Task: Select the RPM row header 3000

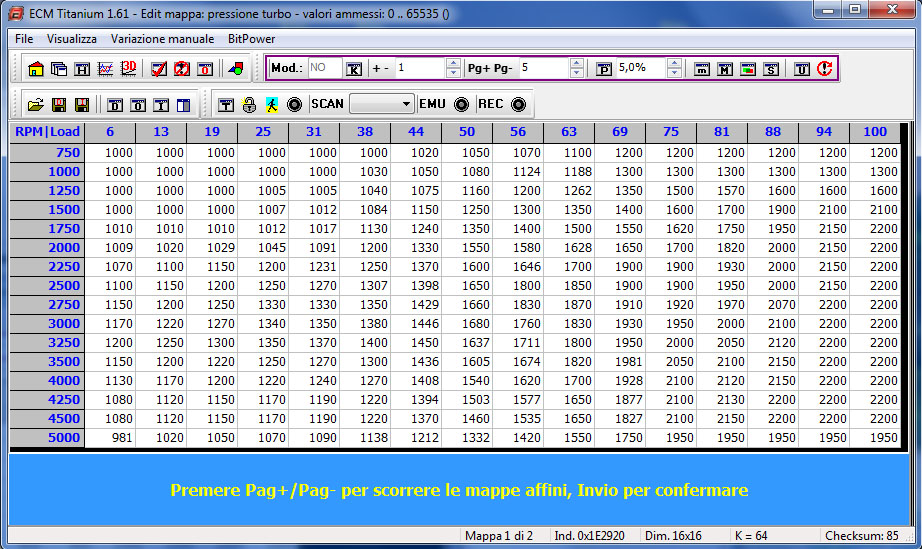Action: pos(47,324)
